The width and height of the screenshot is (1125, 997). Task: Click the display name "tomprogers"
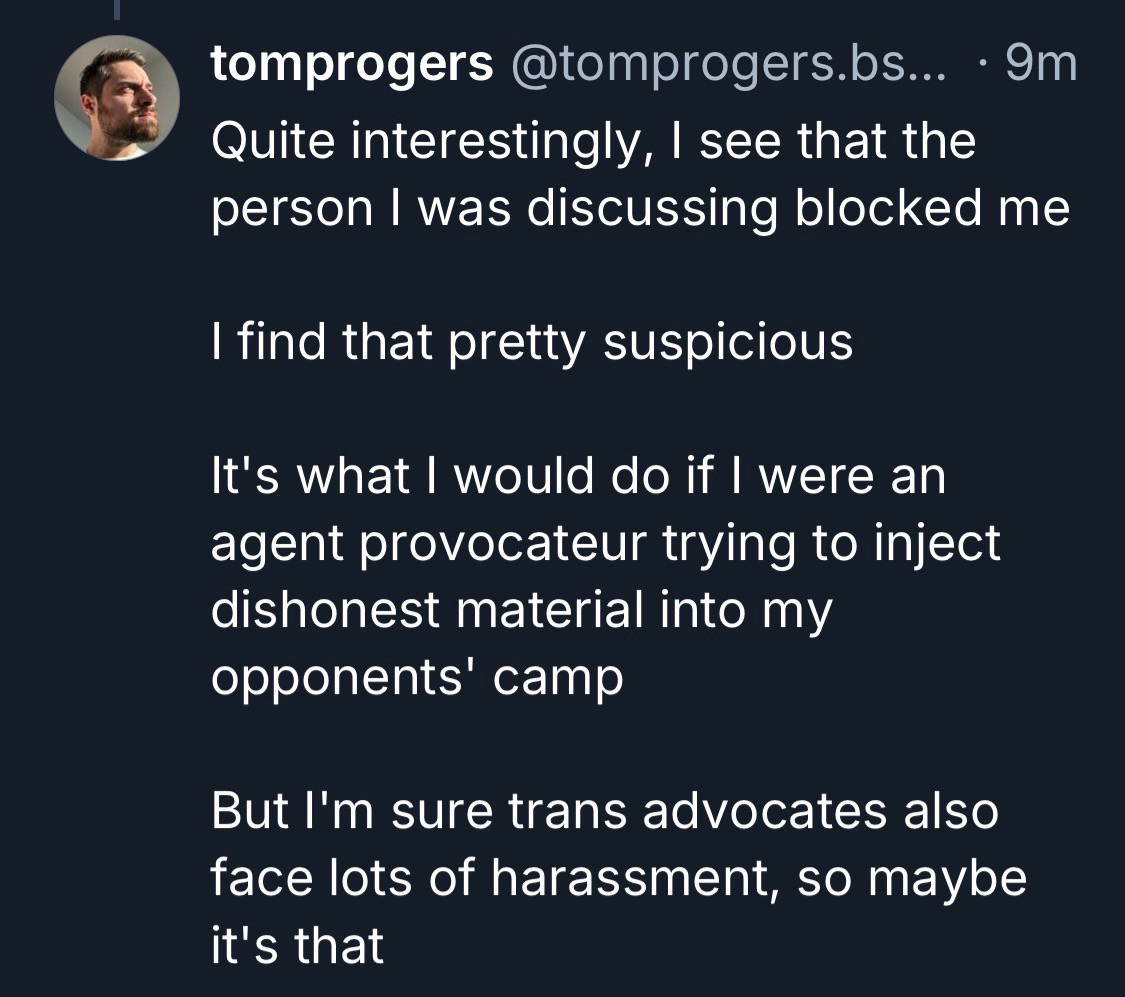click(352, 66)
